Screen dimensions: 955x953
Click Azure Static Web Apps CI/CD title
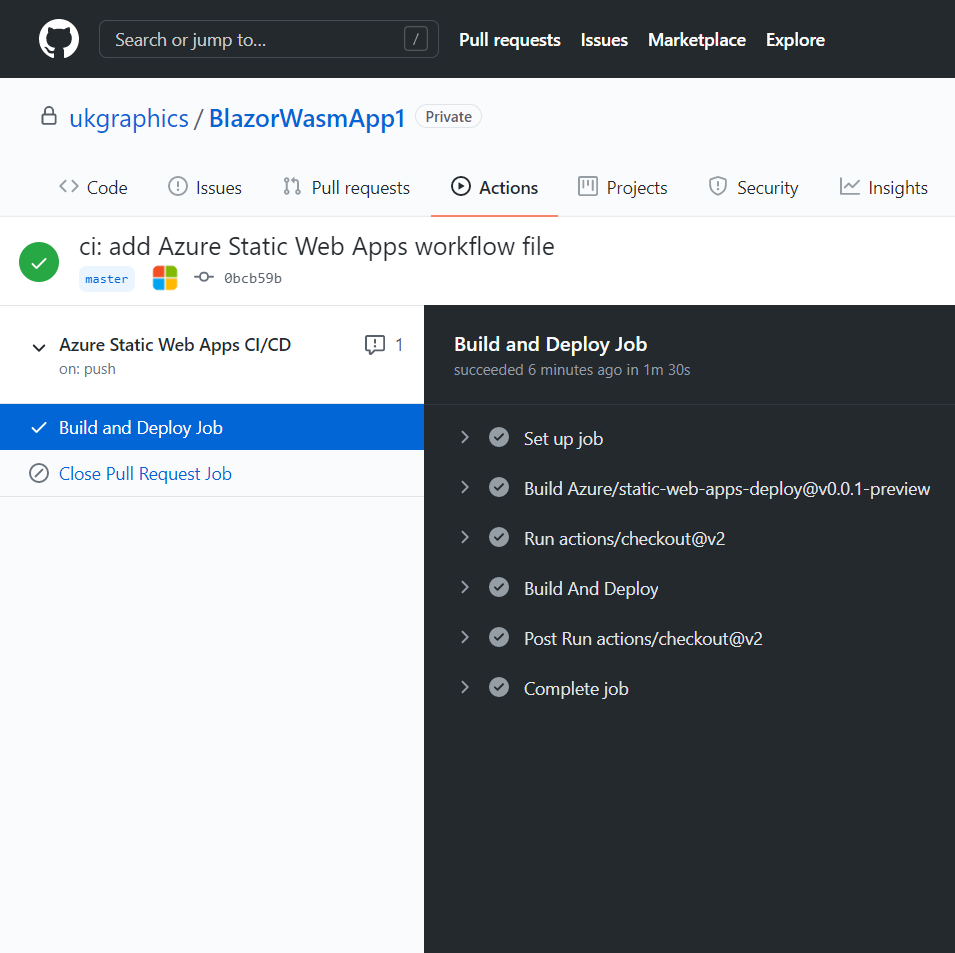[175, 345]
